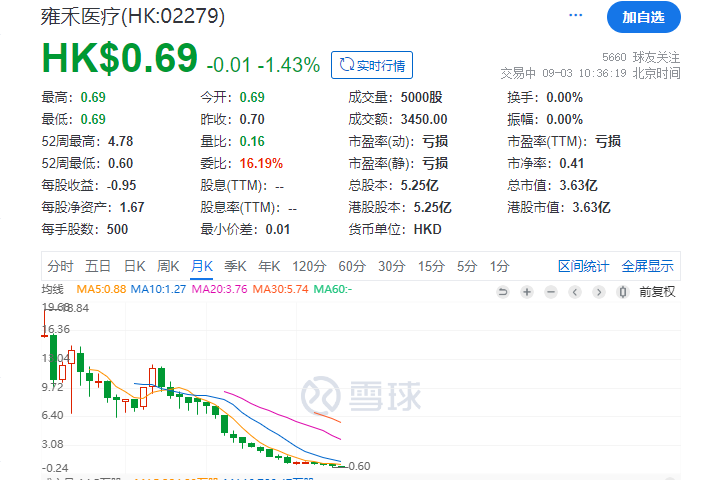Screen dimensions: 714x480
Task: Click the 量比 0.16 value
Action: pyautogui.click(x=252, y=141)
